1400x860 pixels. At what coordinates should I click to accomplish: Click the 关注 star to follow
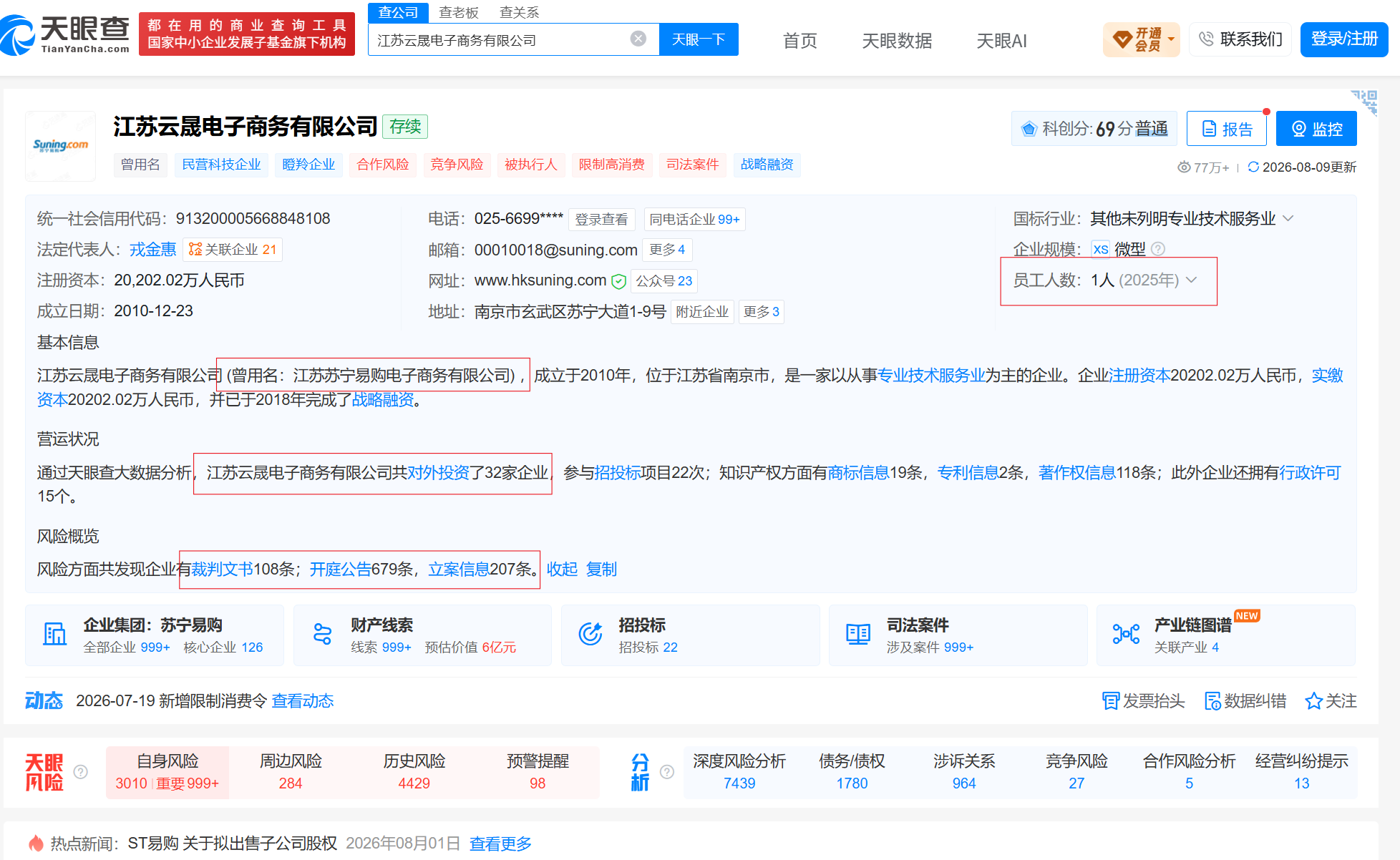(1331, 701)
